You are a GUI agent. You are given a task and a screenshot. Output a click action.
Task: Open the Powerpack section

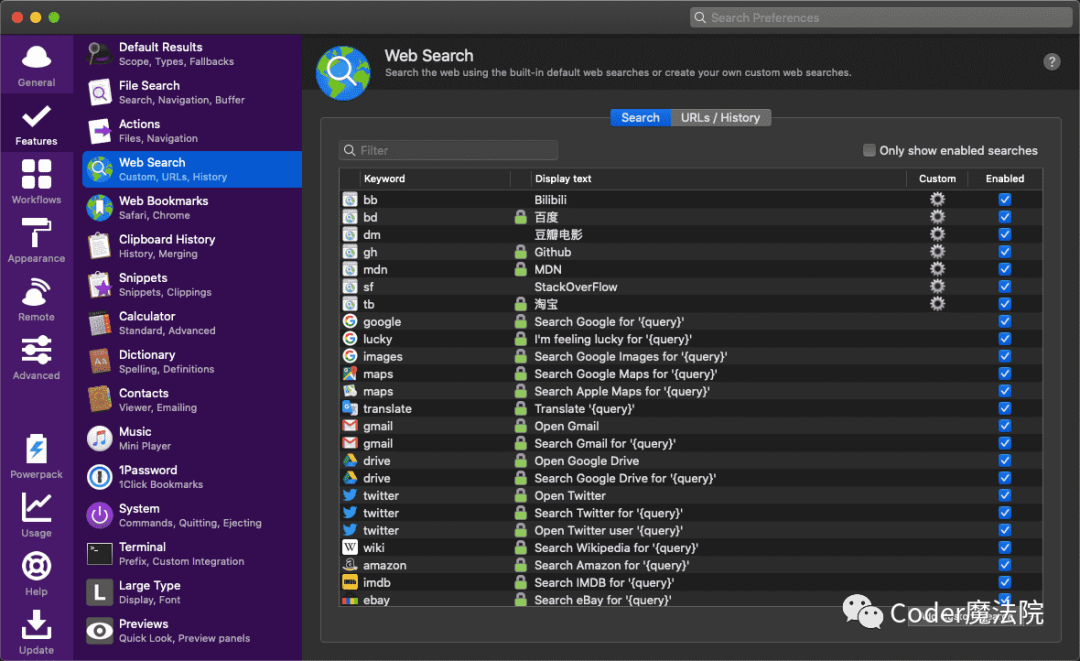click(x=37, y=457)
